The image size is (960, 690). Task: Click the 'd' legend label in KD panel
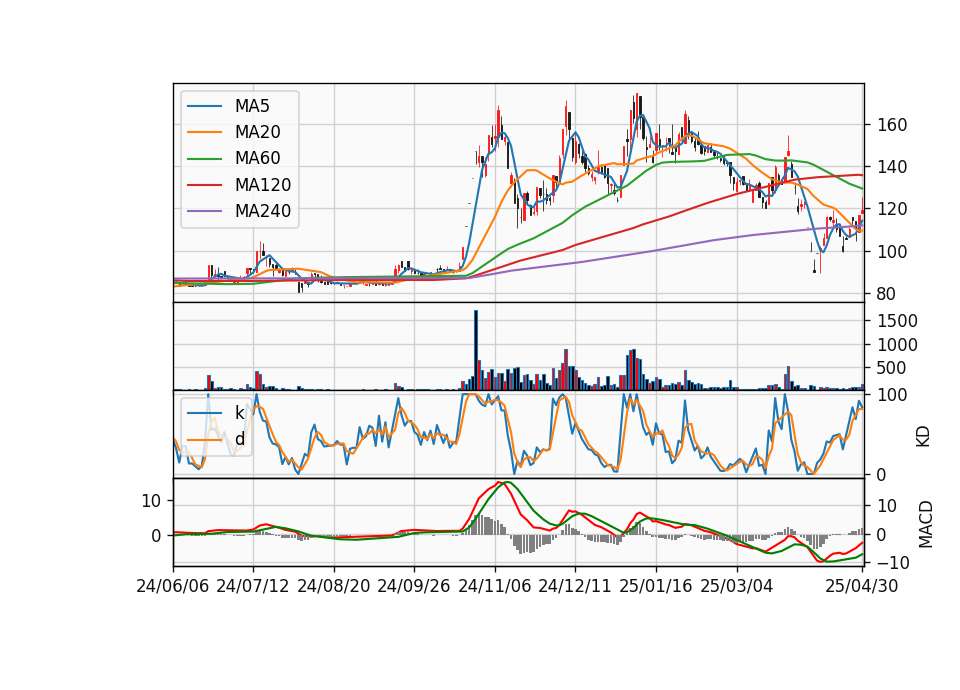click(x=240, y=439)
